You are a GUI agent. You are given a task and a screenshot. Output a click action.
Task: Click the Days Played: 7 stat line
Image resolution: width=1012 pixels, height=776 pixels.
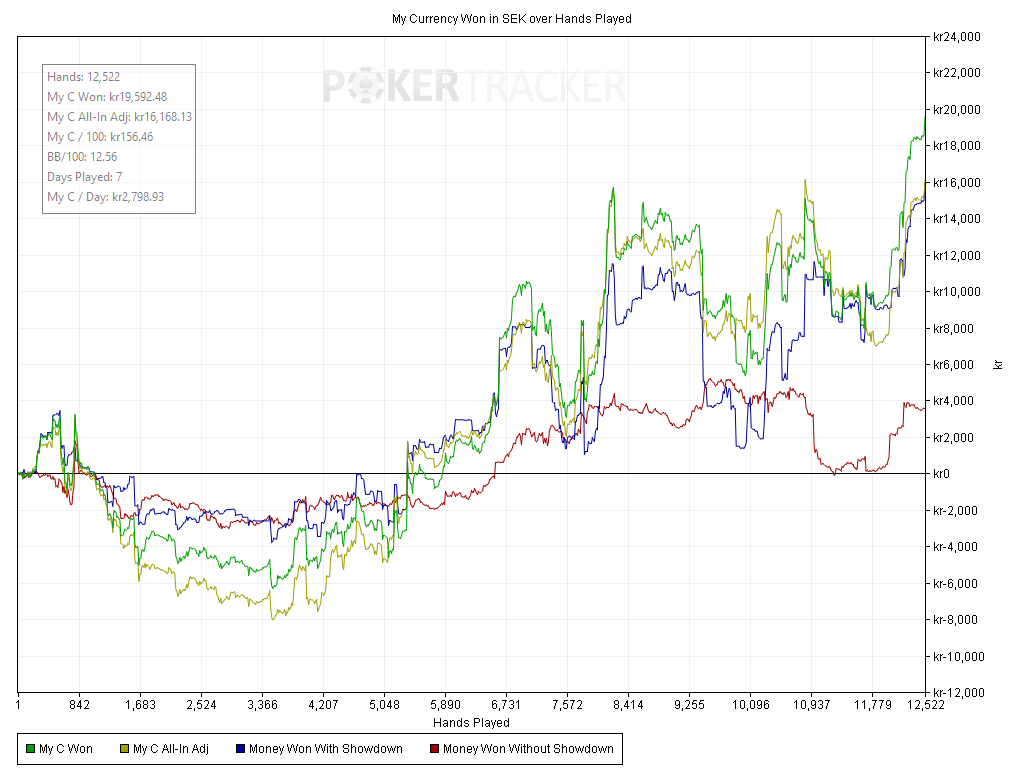pyautogui.click(x=85, y=177)
